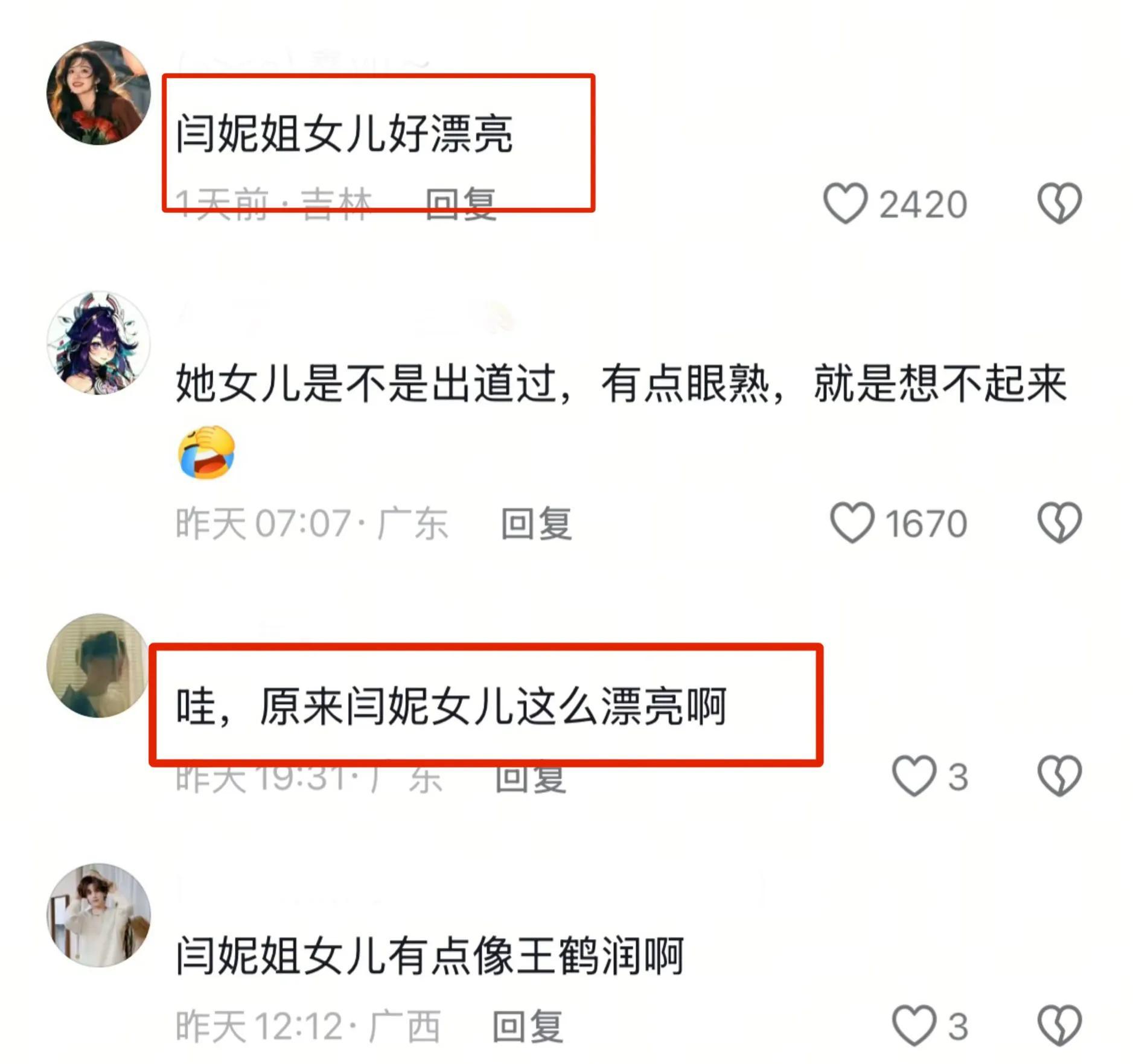1133x1064 pixels.
Task: Reply to the 昨天 07:07 comment
Action: pyautogui.click(x=537, y=523)
